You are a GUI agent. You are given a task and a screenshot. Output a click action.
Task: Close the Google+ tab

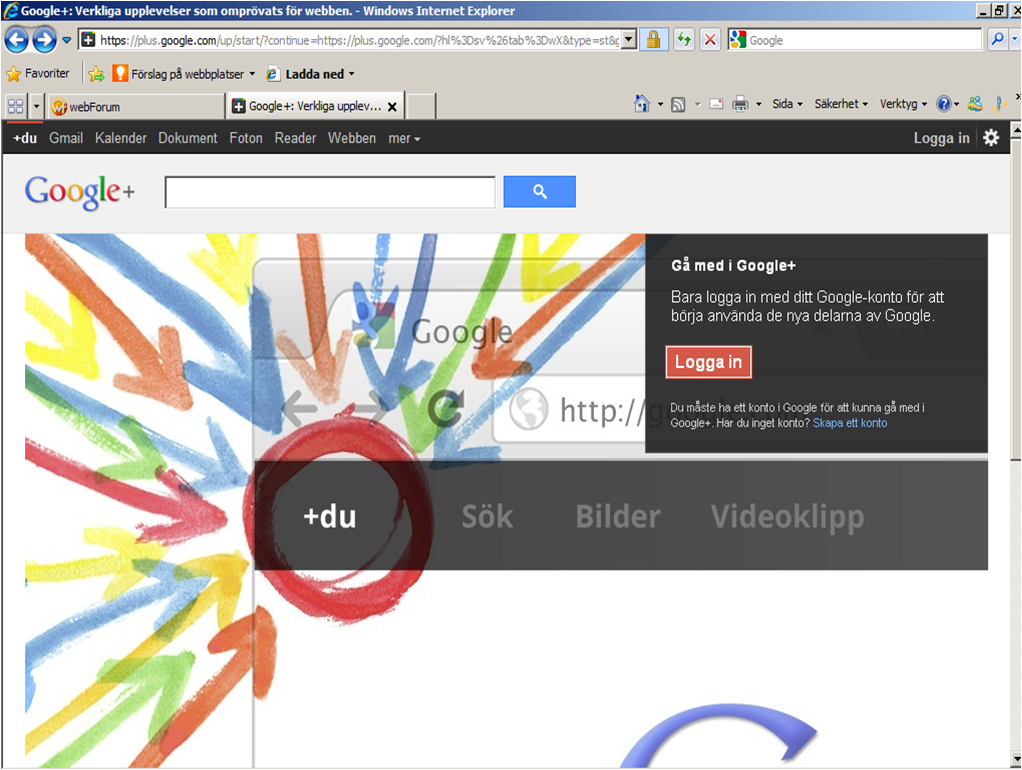pos(392,107)
